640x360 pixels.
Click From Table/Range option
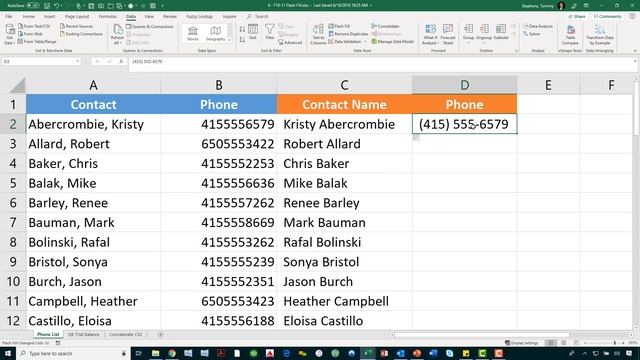coord(37,41)
